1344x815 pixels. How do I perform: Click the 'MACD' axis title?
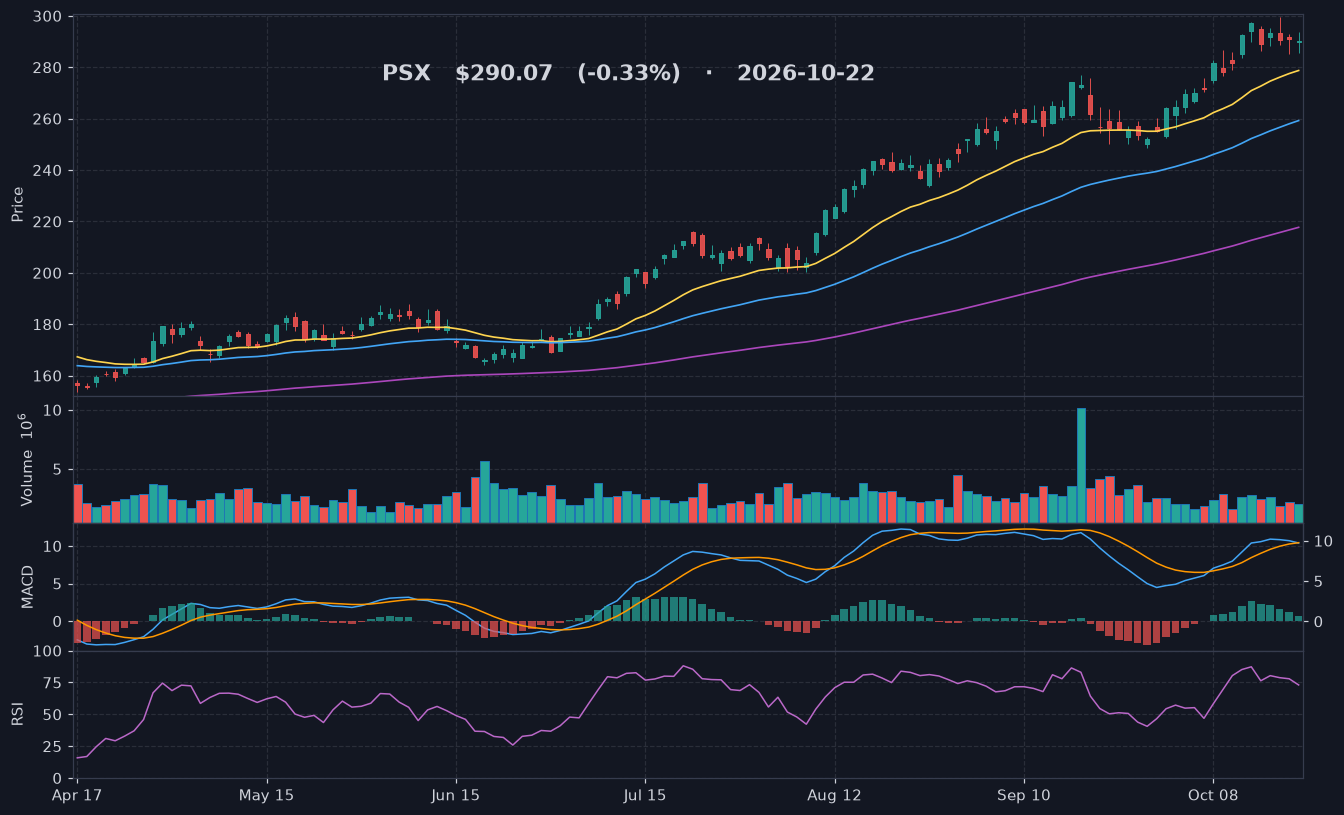point(28,586)
